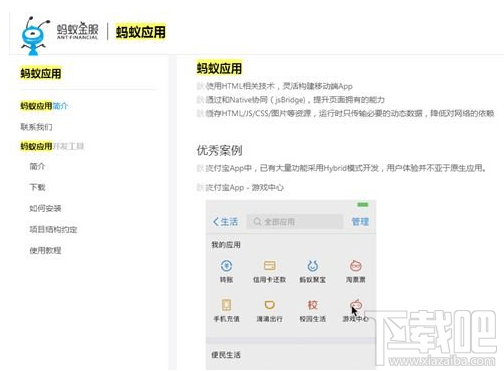Tap the 校园生活 campus icon
504x371 pixels.
pos(312,305)
